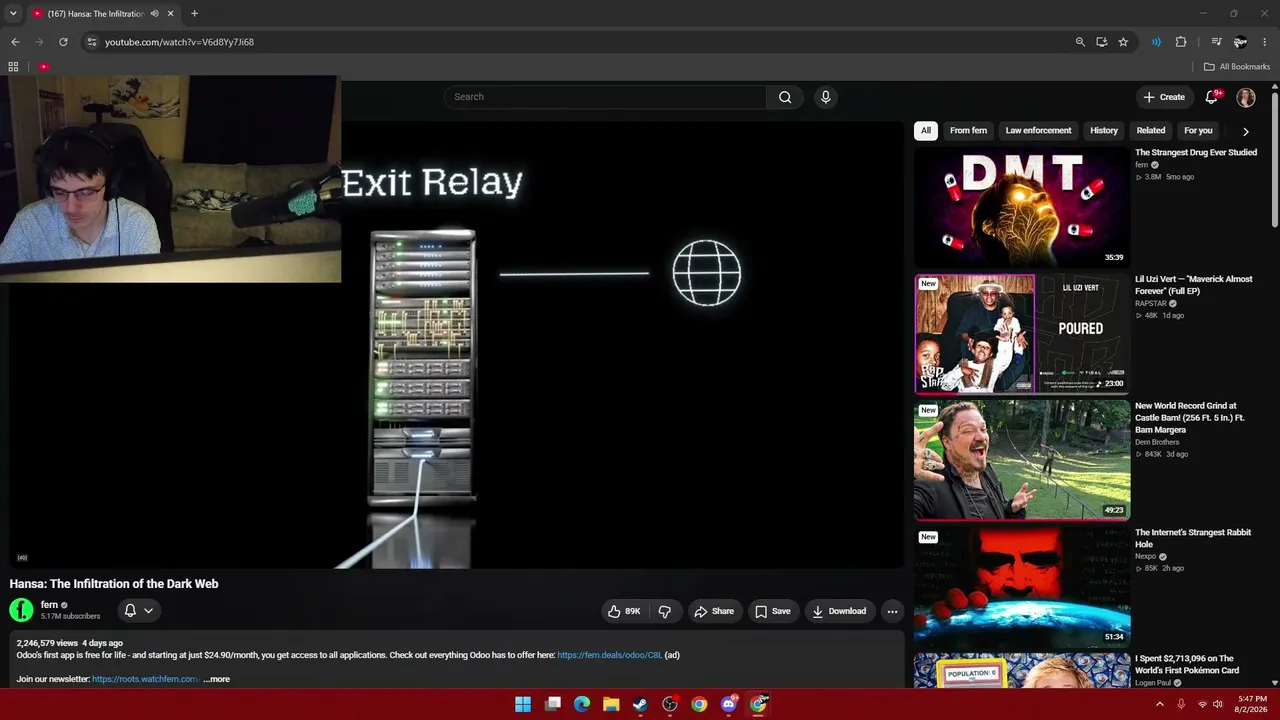
Task: Open YouTube notifications bell
Action: click(1212, 97)
